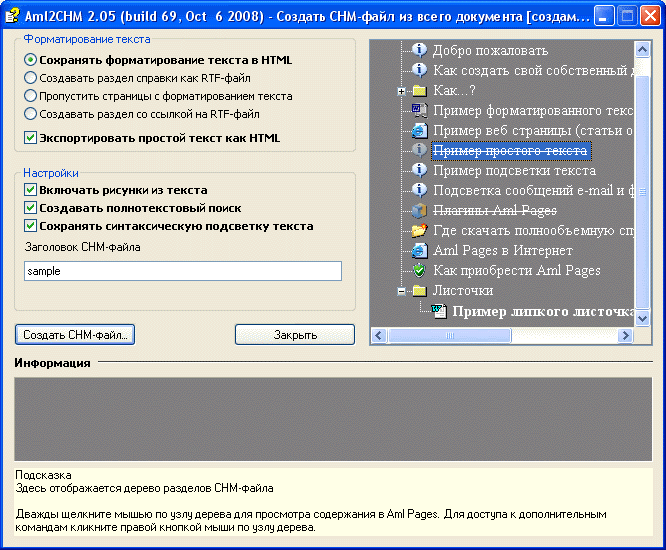Click the grey Информация output area
Viewport: 666px width, 550px height.
click(x=333, y=419)
